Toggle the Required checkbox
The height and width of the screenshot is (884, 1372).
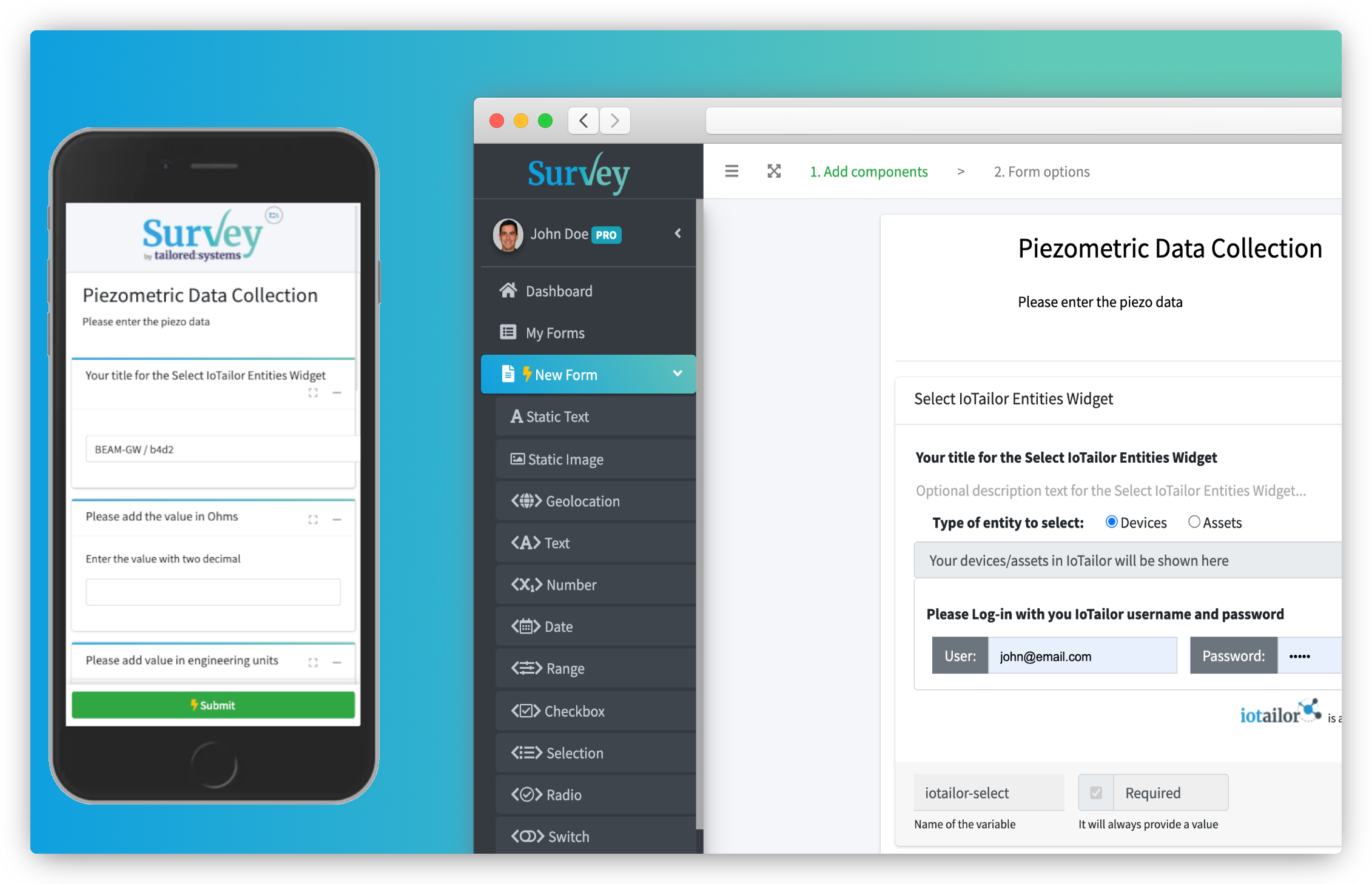pos(1095,792)
